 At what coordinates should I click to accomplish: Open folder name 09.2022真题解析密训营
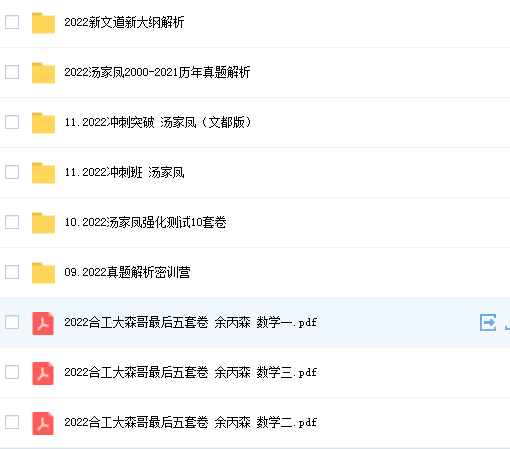pyautogui.click(x=127, y=272)
